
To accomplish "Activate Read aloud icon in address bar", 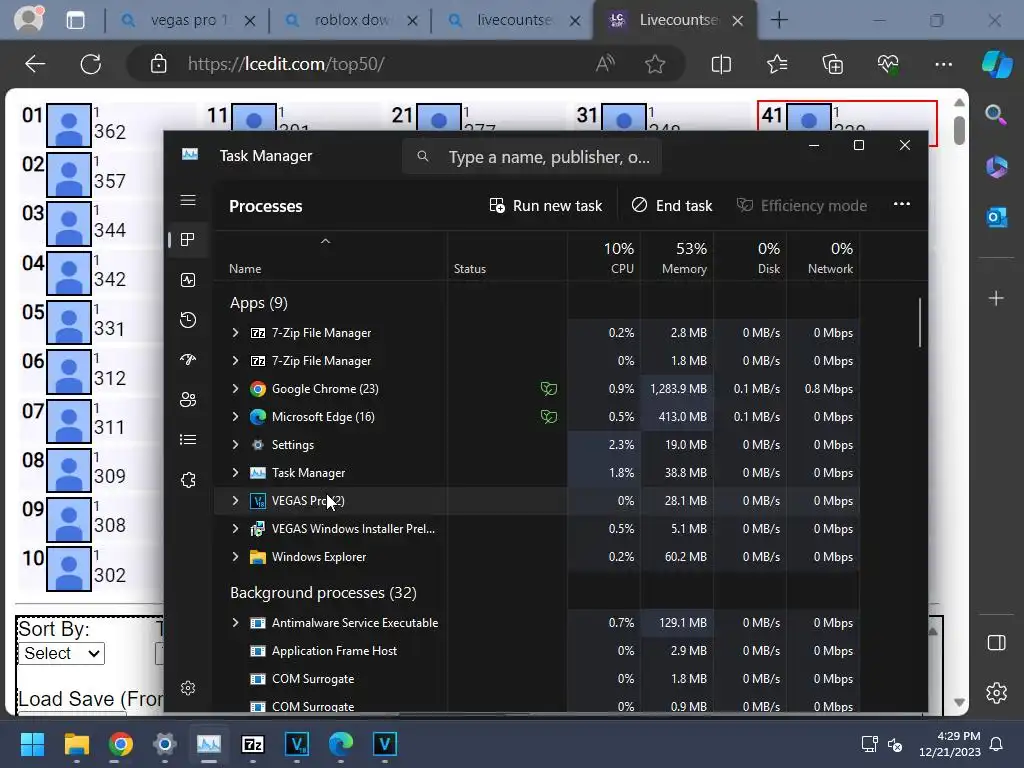I will 605,64.
